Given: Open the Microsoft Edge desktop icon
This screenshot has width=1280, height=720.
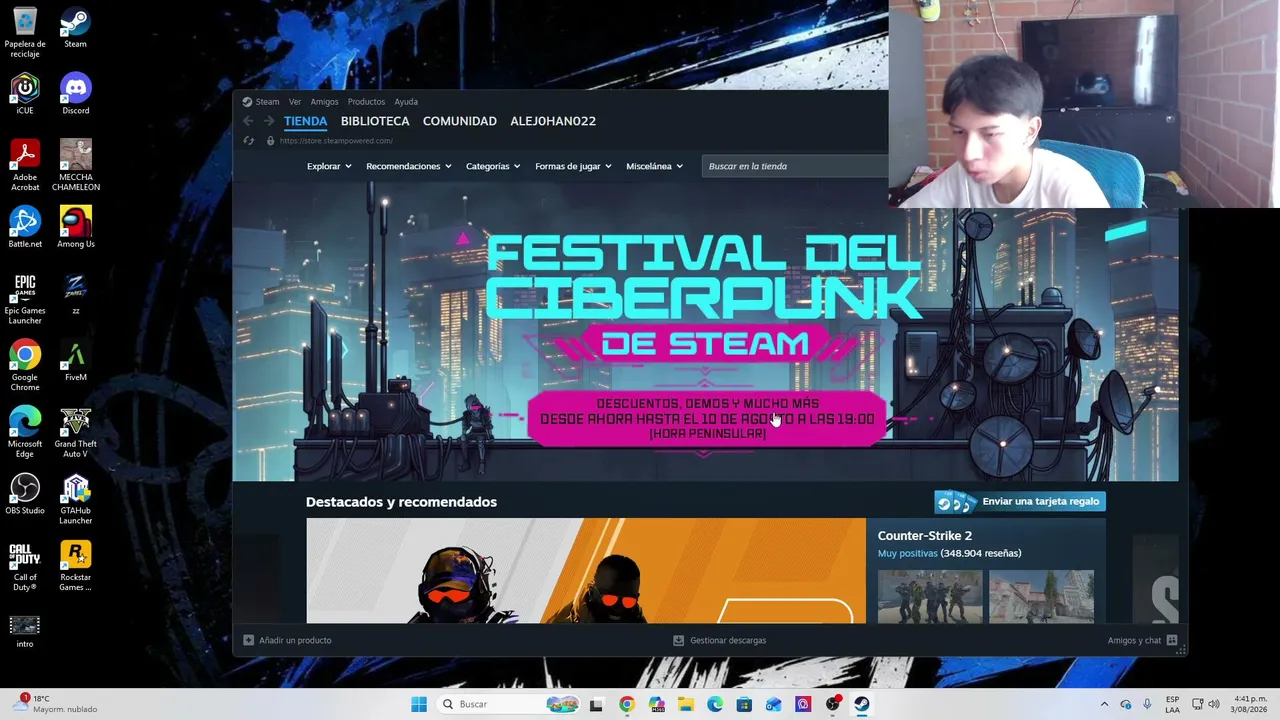Looking at the screenshot, I should [x=25, y=432].
